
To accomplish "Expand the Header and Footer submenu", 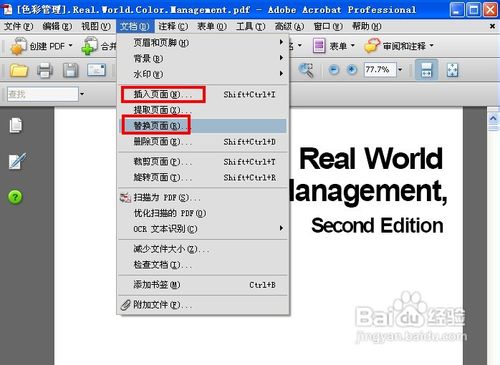I will pos(202,42).
